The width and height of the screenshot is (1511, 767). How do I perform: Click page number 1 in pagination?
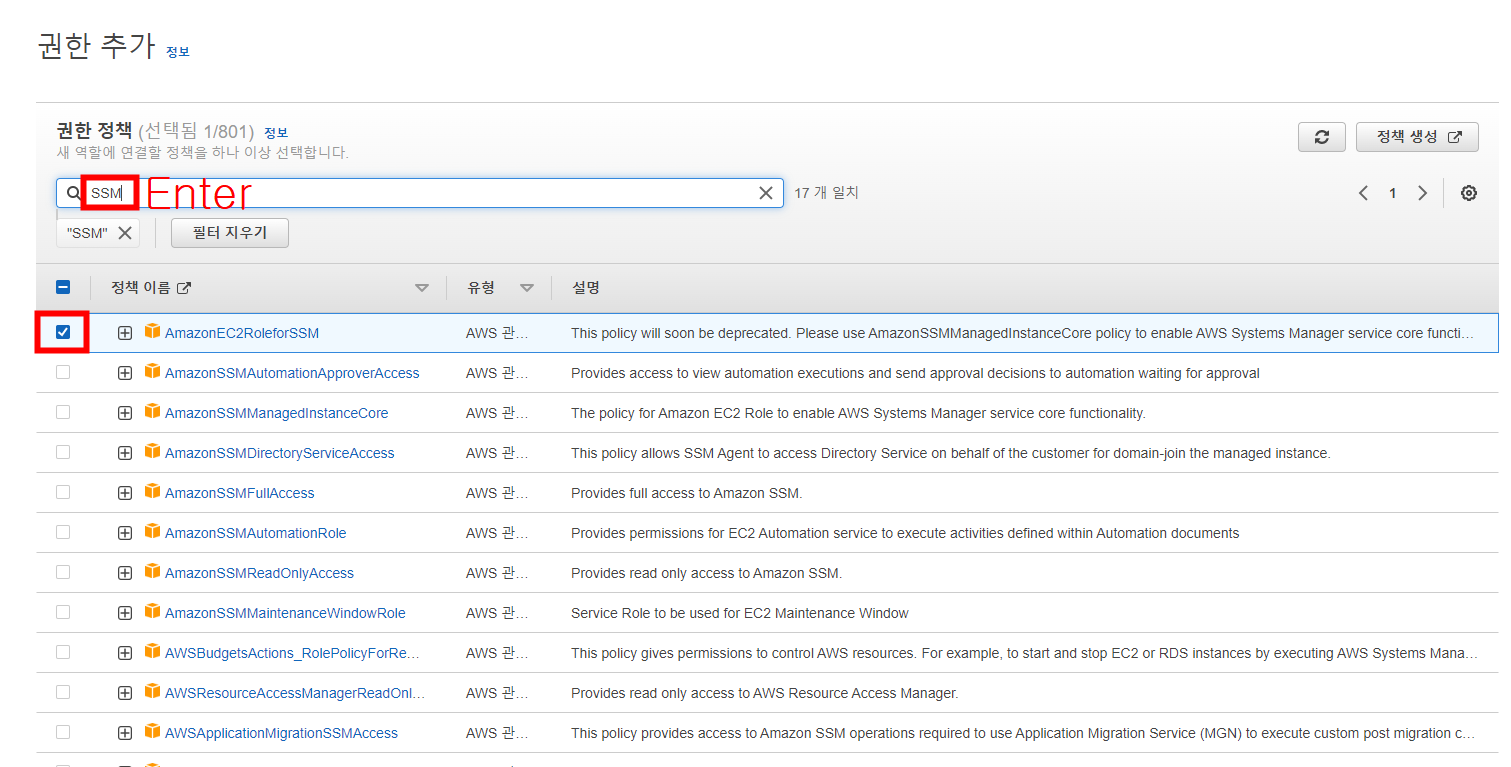pyautogui.click(x=1392, y=193)
